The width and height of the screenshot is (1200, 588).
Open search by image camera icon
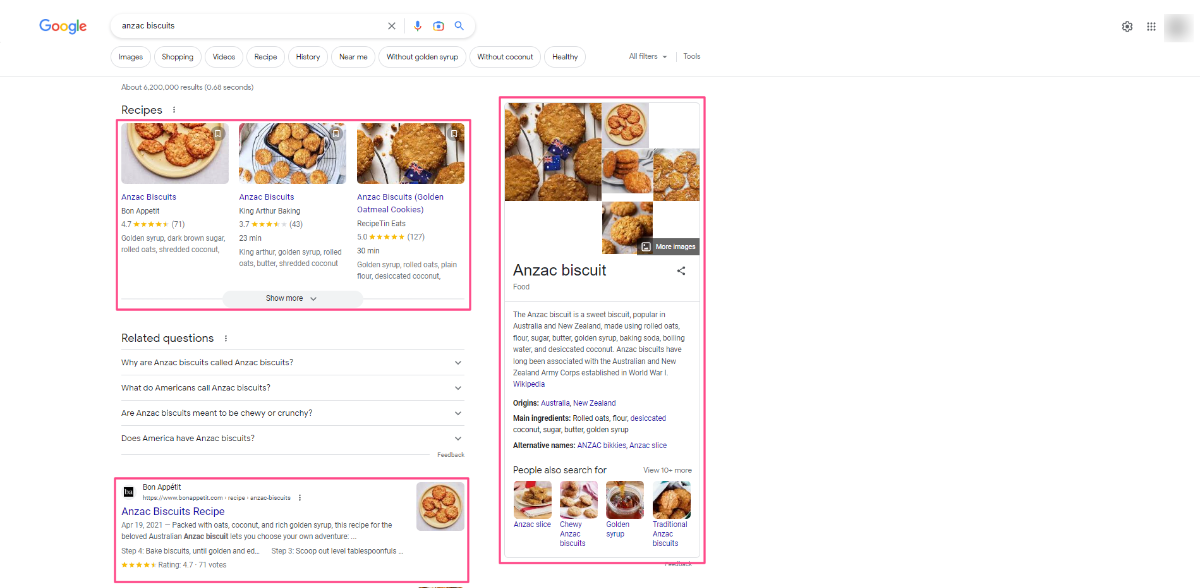(x=438, y=26)
